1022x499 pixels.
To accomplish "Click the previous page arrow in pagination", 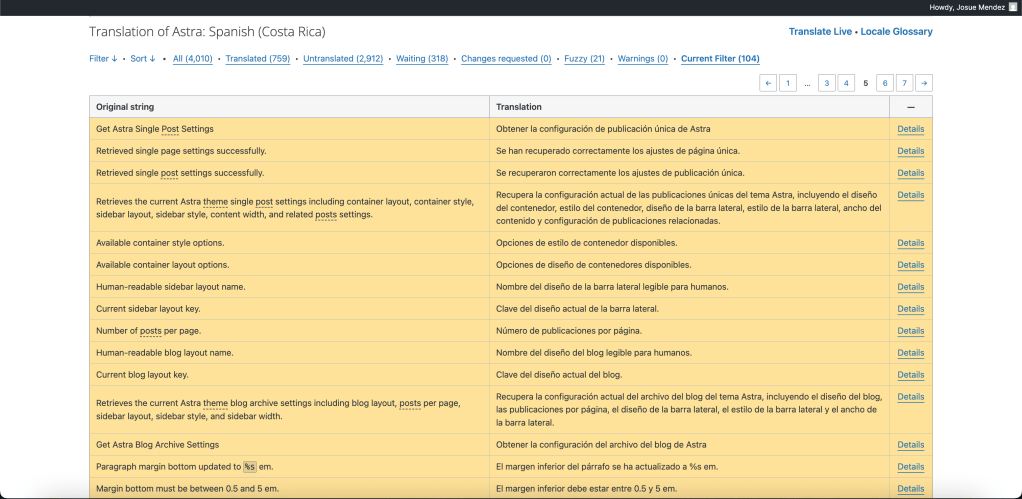I will [x=768, y=83].
